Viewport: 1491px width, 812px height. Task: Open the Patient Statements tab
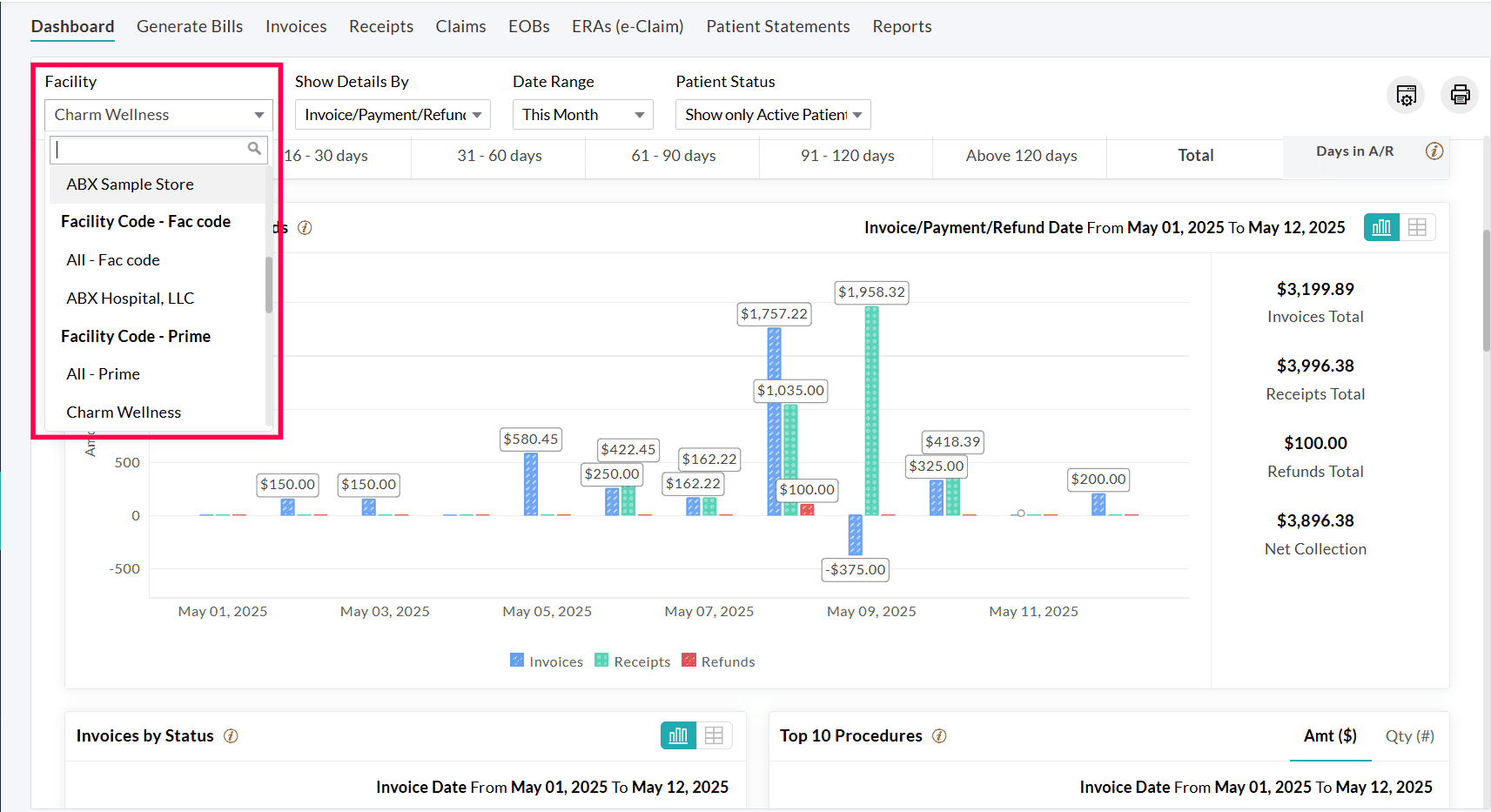point(777,27)
